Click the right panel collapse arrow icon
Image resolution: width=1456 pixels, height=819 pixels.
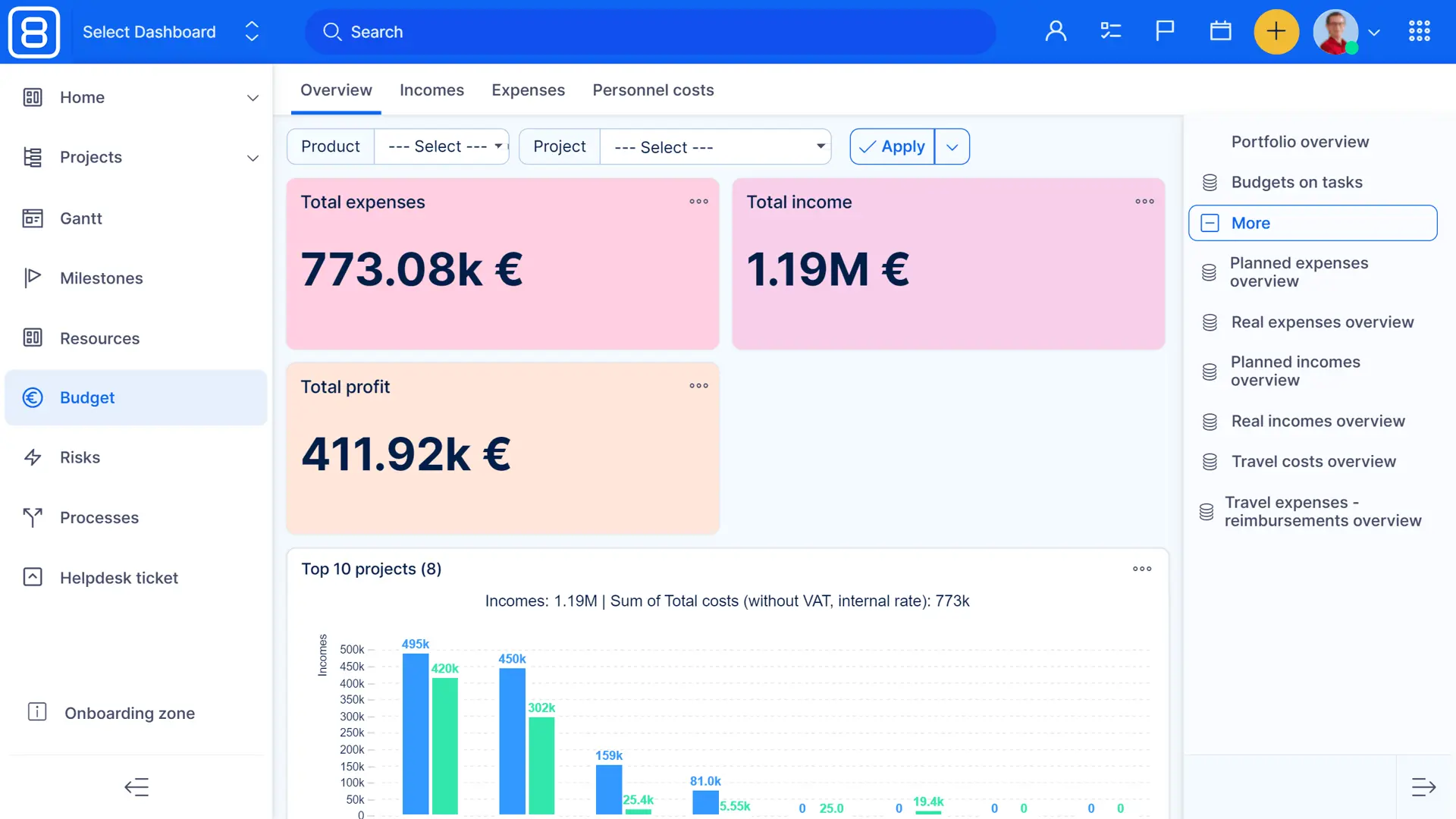(1423, 787)
